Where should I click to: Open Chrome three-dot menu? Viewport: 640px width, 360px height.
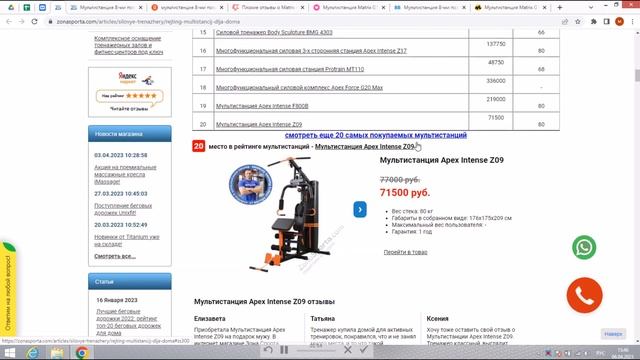point(632,22)
